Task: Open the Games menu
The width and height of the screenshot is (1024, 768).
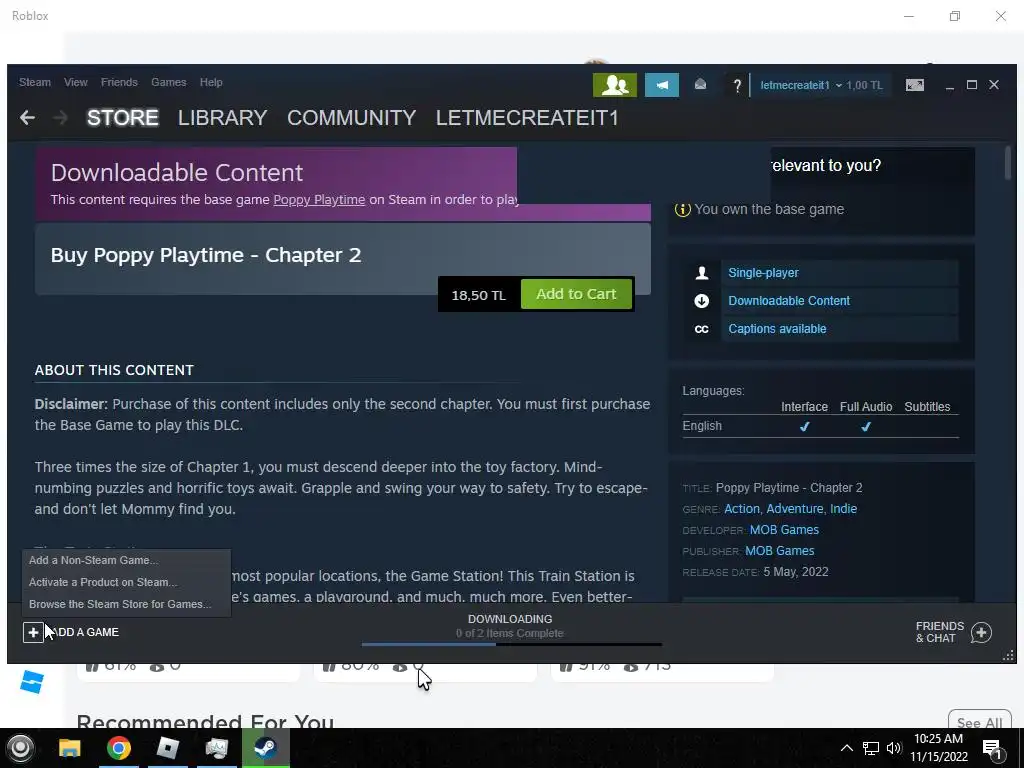Action: [168, 82]
